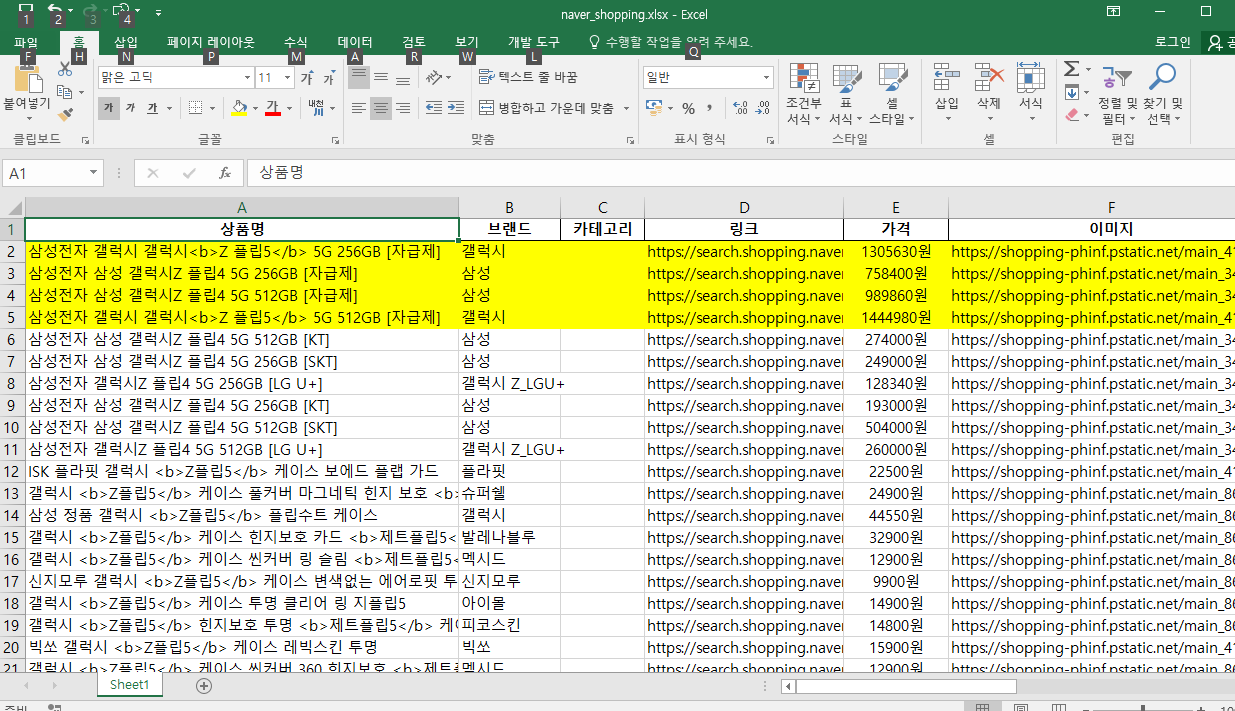Toggle right horizontal alignment
This screenshot has width=1235, height=711.
(403, 108)
